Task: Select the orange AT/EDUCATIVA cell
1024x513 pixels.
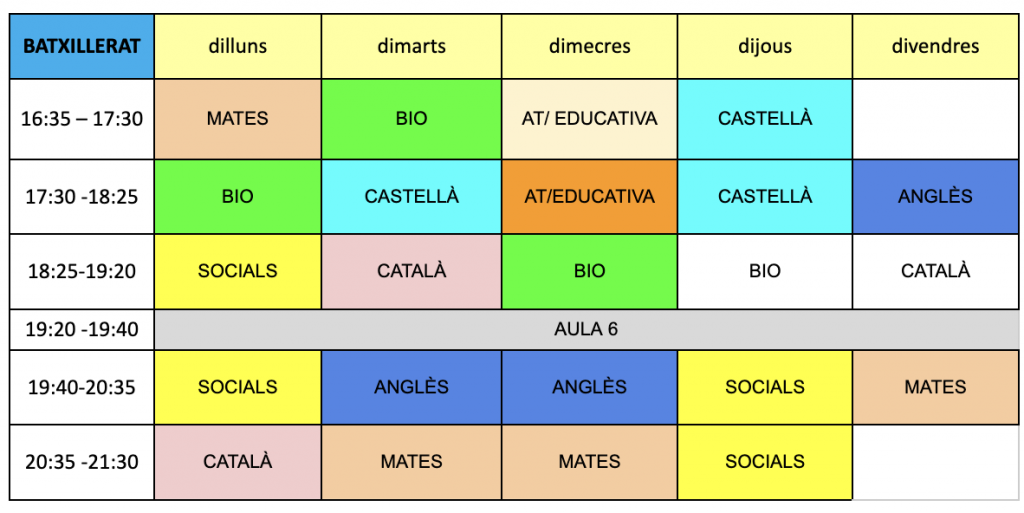Action: point(590,196)
